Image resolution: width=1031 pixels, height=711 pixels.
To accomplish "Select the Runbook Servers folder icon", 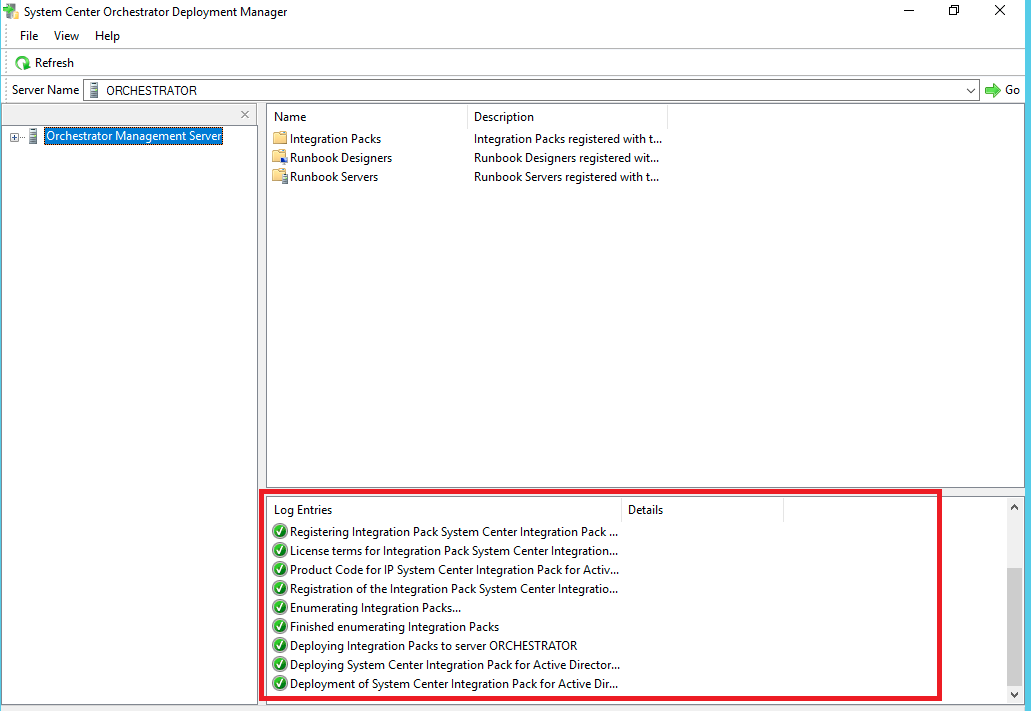I will coord(280,177).
